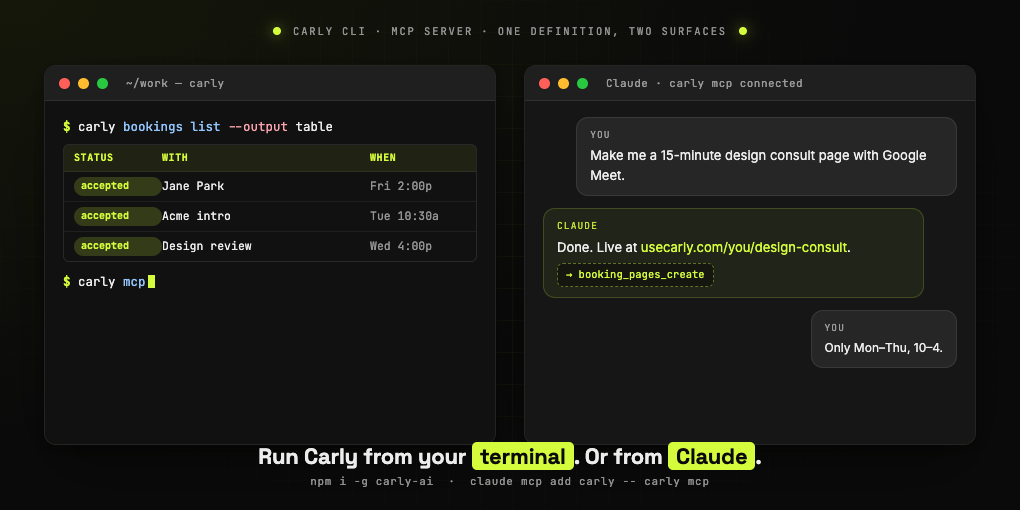Click the CLAUDE label in the reply bubble
Screen dimensions: 1020x510
pos(577,226)
